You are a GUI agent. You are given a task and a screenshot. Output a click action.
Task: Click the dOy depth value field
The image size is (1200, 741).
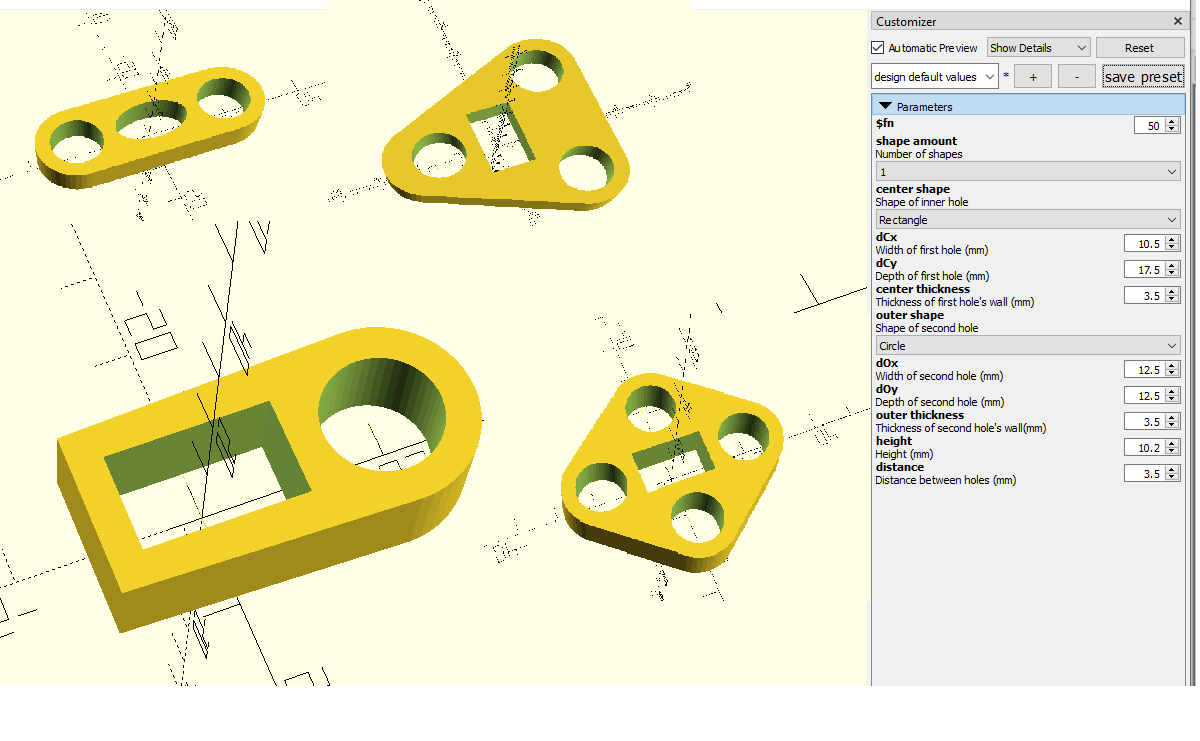1144,396
